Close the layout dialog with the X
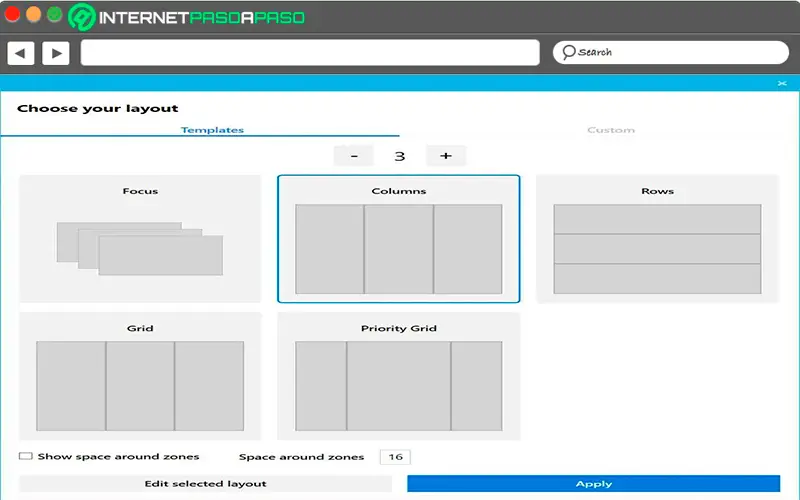 782,83
